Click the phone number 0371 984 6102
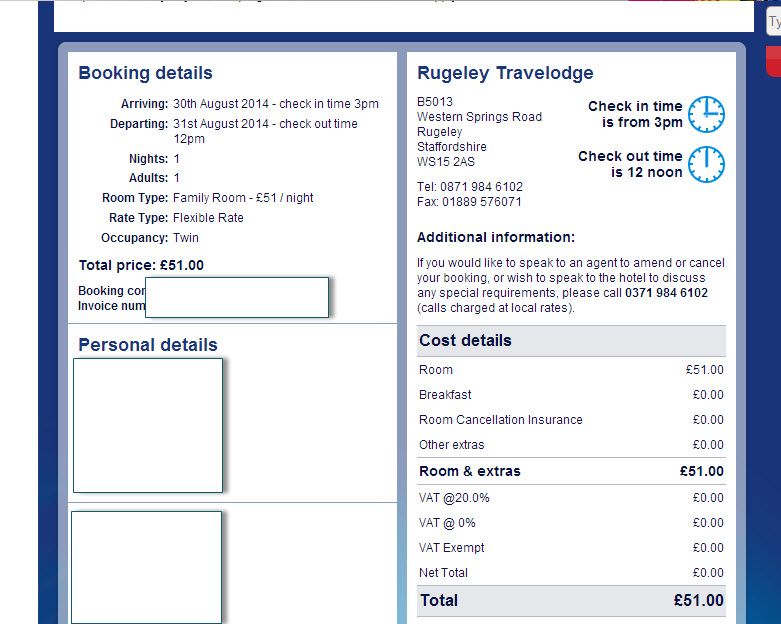 pyautogui.click(x=666, y=293)
